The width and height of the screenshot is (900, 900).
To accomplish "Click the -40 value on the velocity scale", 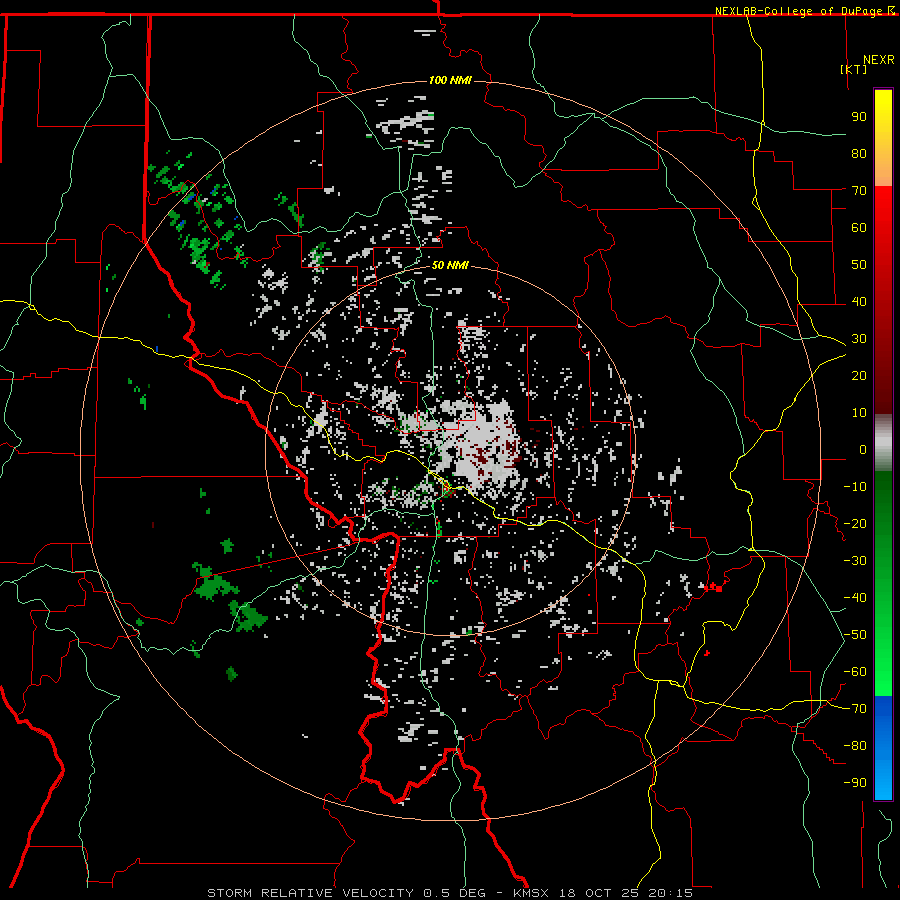I will [x=855, y=598].
